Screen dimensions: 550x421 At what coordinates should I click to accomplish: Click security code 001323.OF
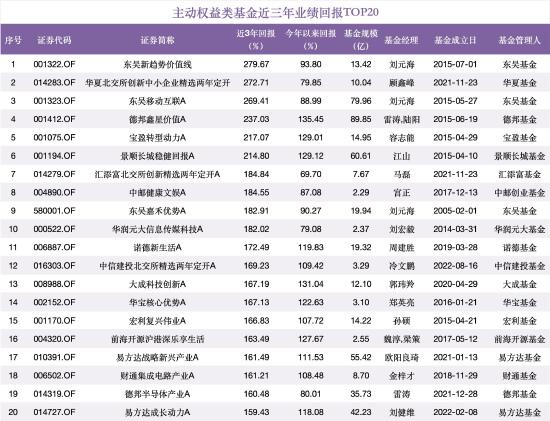tap(54, 101)
